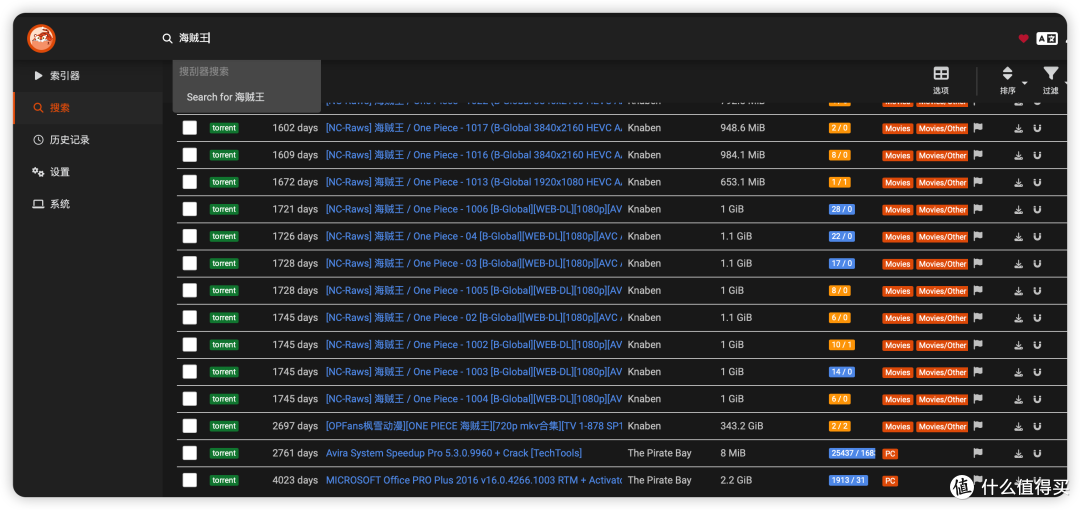Tick the checkbox for One Piece - 1017
This screenshot has height=510, width=1080.
pos(189,128)
